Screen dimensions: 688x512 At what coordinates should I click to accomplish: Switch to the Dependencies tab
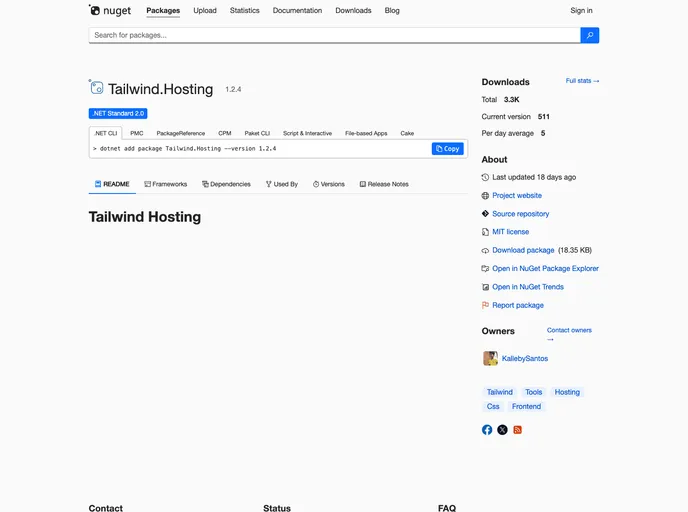226,184
